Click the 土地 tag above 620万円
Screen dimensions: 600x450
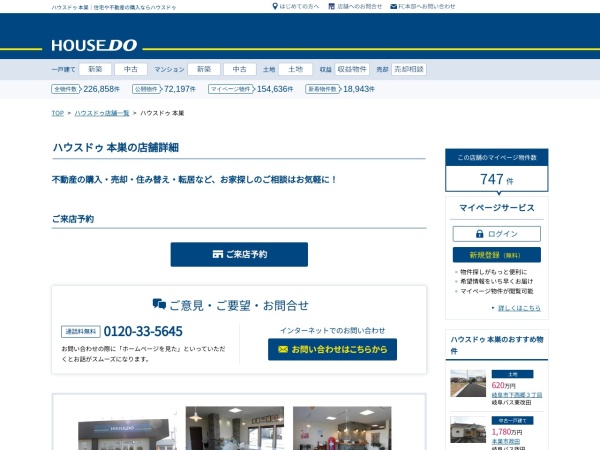(512, 374)
